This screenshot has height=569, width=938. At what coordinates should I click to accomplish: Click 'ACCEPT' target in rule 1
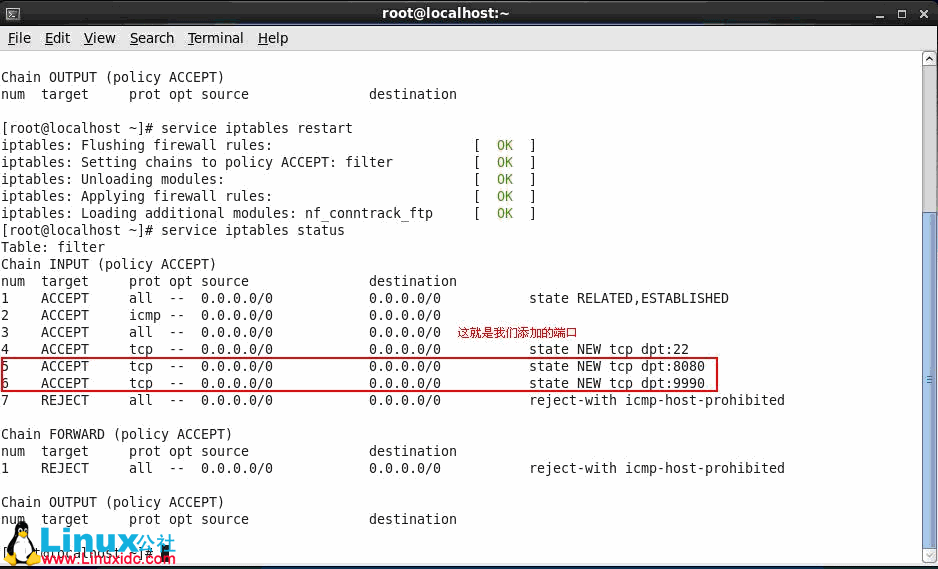pyautogui.click(x=65, y=299)
